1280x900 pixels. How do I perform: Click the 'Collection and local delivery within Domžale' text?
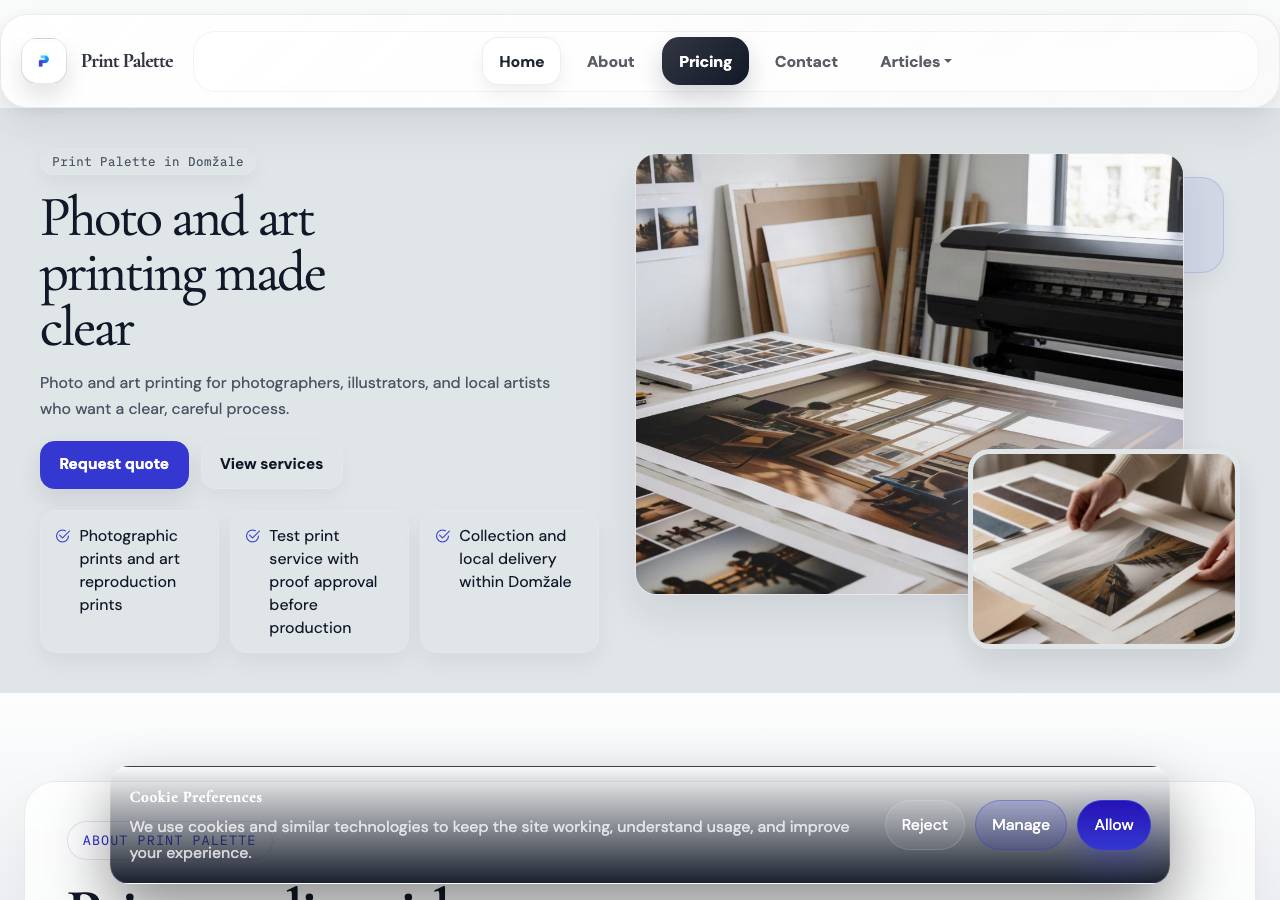(x=515, y=559)
